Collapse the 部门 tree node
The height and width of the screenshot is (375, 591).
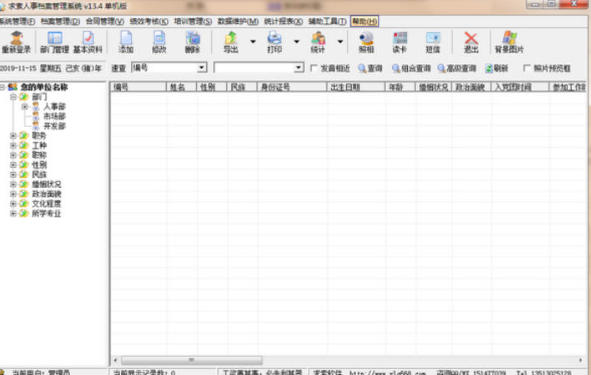(x=13, y=97)
